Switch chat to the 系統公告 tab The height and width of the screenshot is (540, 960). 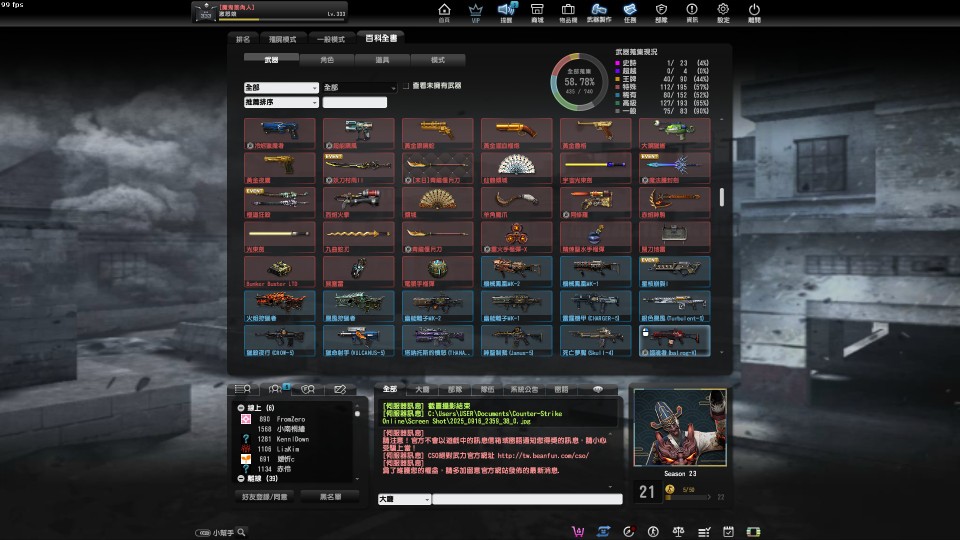524,389
